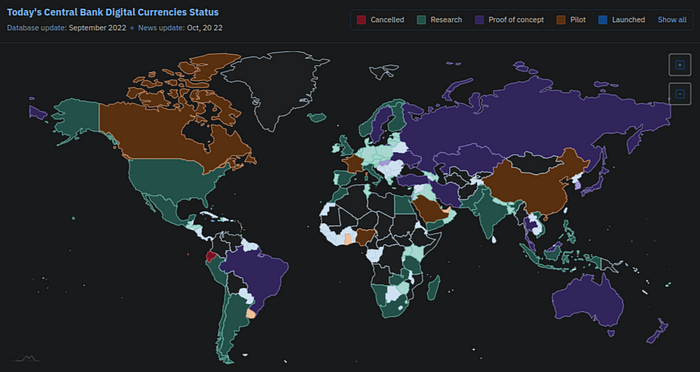Screen dimensions: 700x372
Task: Click the chart logo in bottom corner
Action: 25,358
